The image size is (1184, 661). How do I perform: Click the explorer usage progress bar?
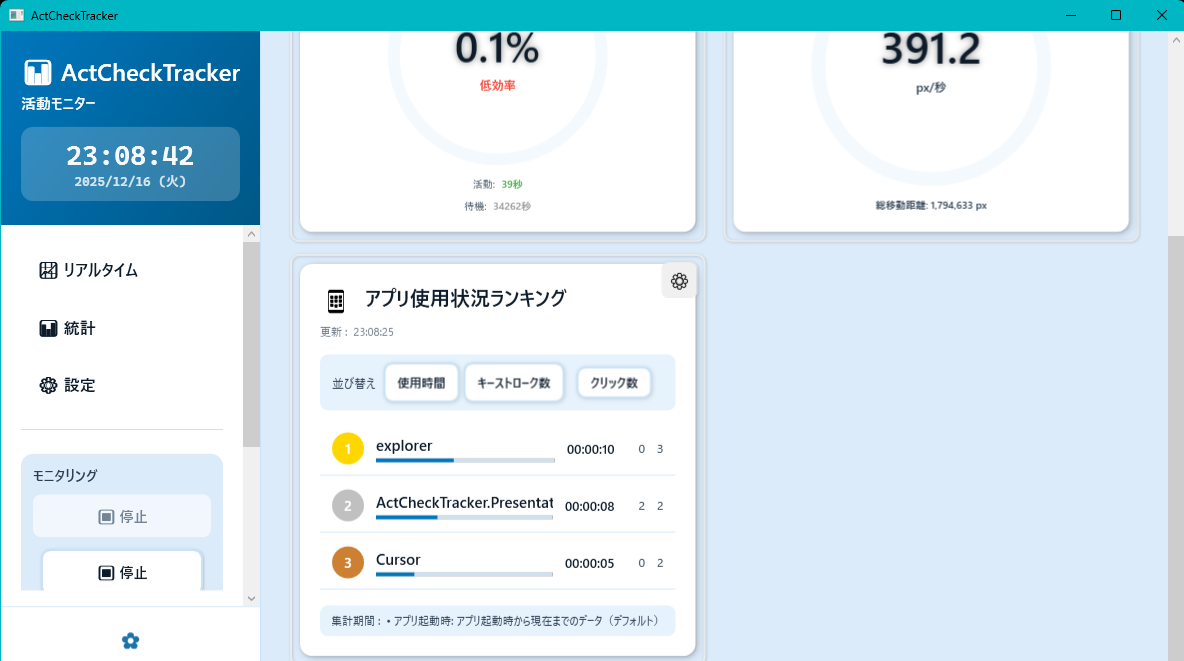coord(463,458)
